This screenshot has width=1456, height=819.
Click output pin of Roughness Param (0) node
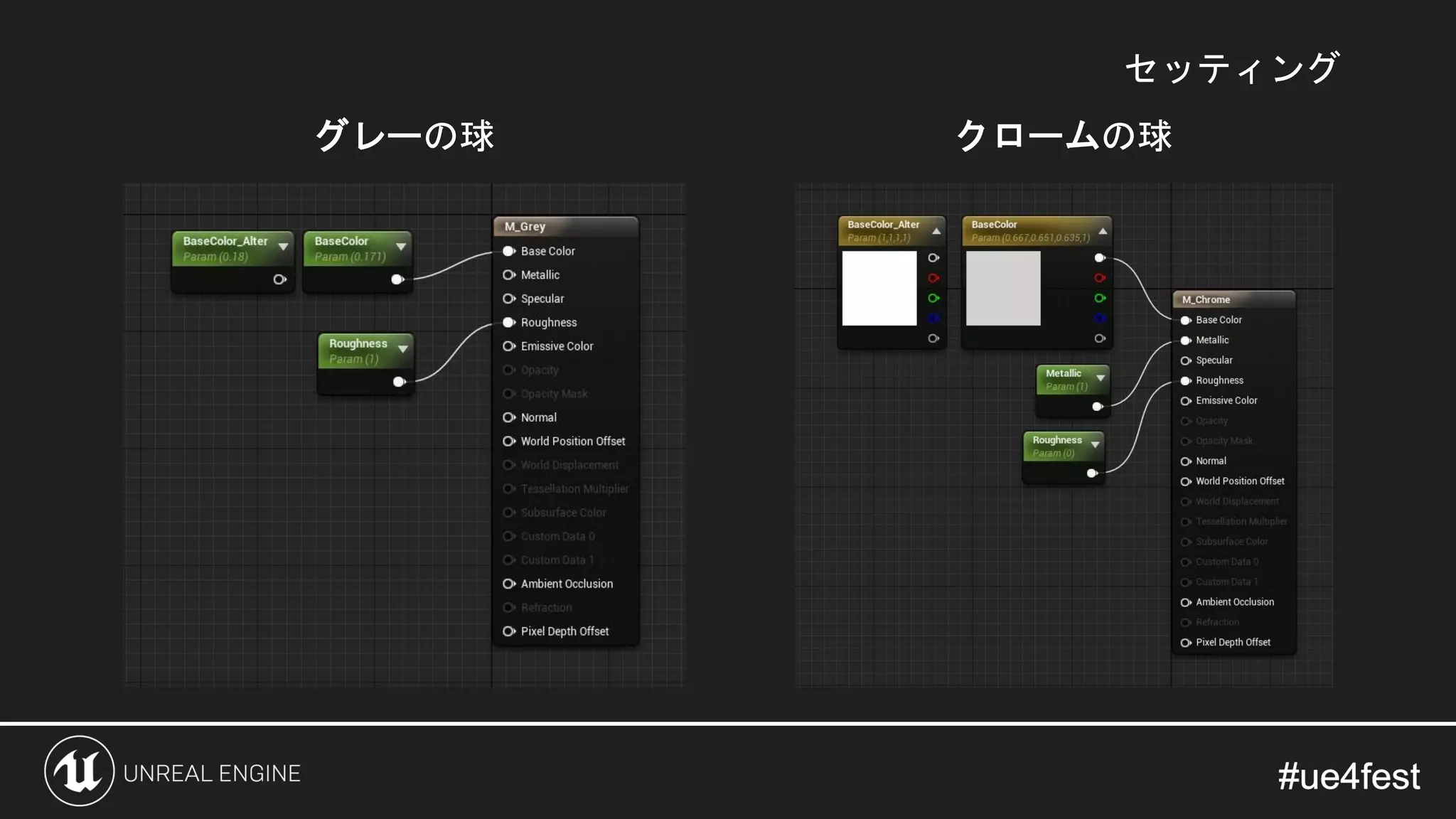(1092, 473)
